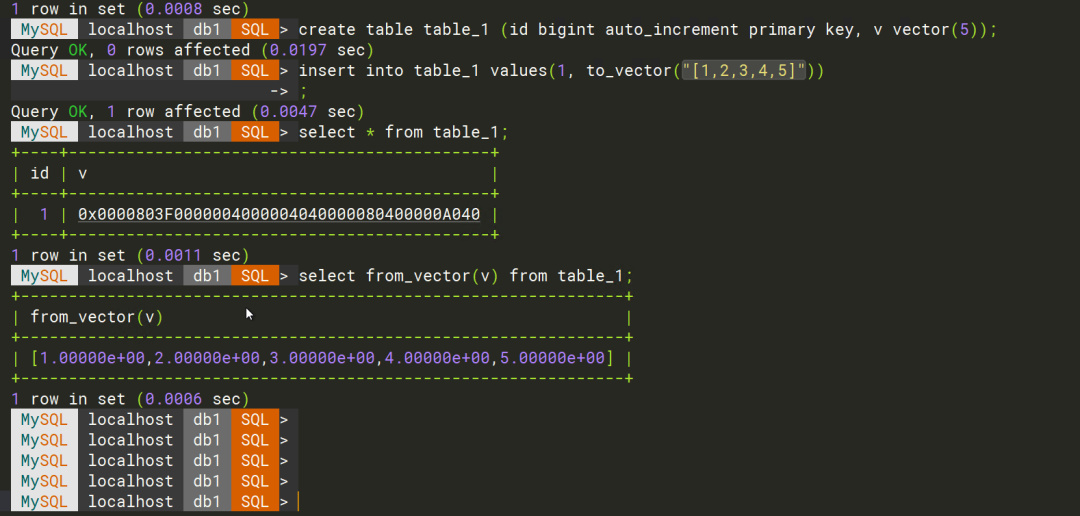Click the create table table_1 command text

coord(647,30)
